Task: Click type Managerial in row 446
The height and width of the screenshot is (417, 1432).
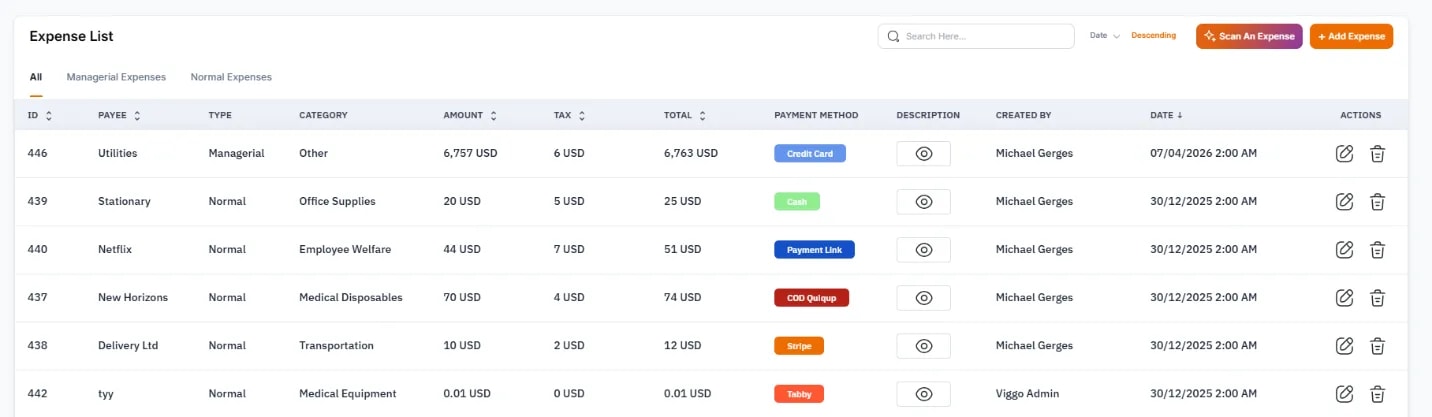Action: click(236, 154)
